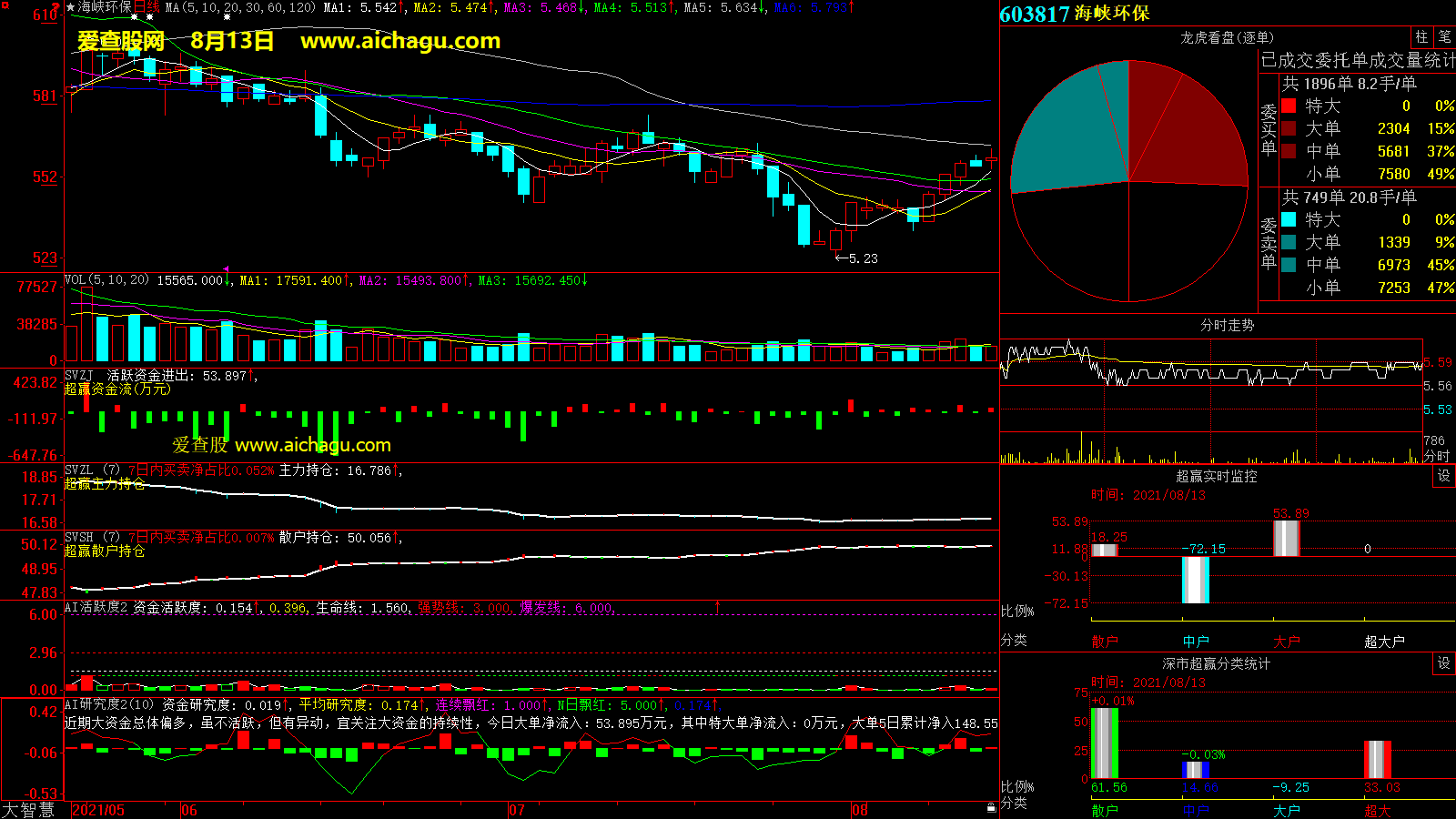Click the bright red 特大 buy-order swatch

click(1289, 106)
